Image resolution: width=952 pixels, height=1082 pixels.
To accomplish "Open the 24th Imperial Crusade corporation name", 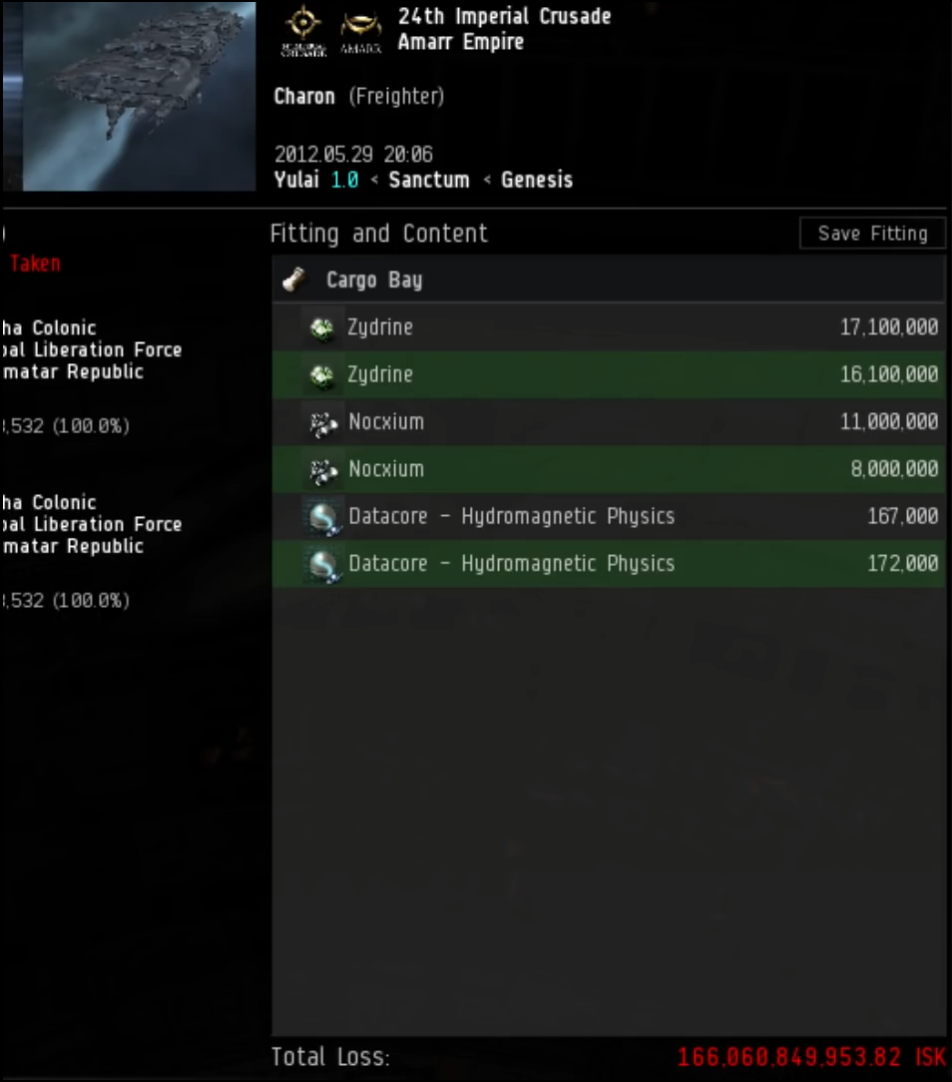I will pyautogui.click(x=504, y=16).
